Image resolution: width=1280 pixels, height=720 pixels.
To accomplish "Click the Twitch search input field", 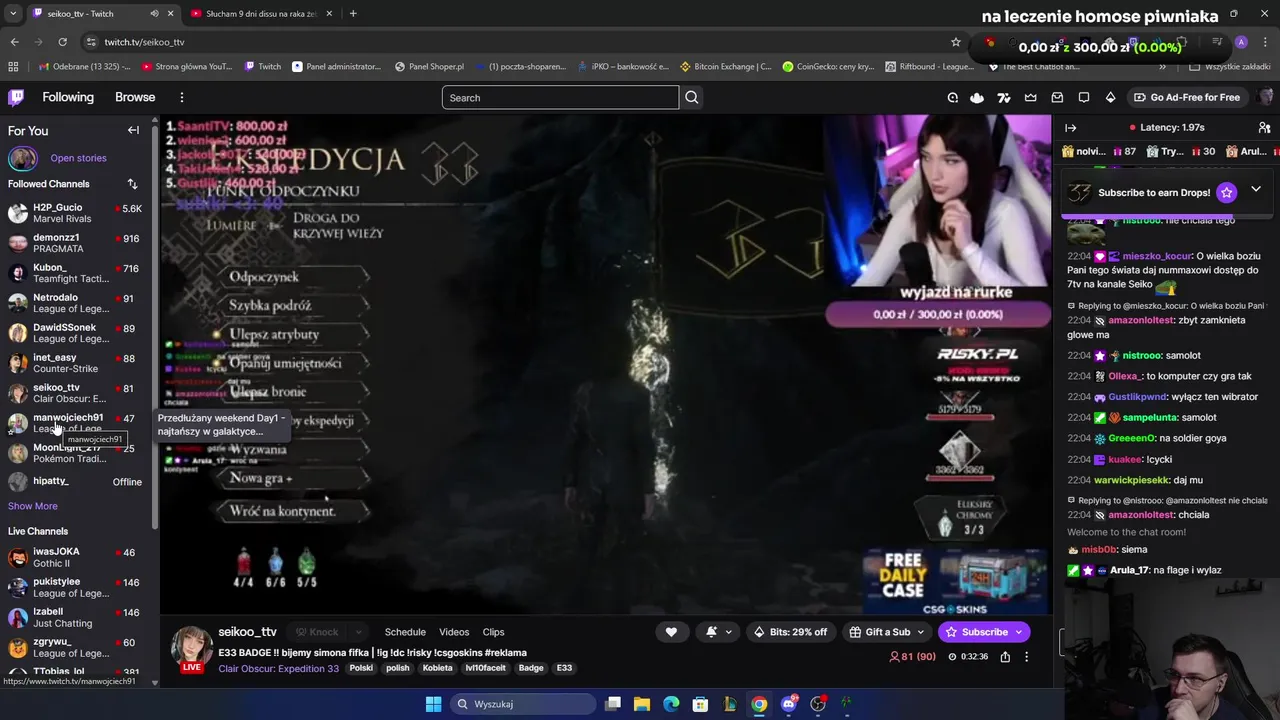I will [560, 97].
